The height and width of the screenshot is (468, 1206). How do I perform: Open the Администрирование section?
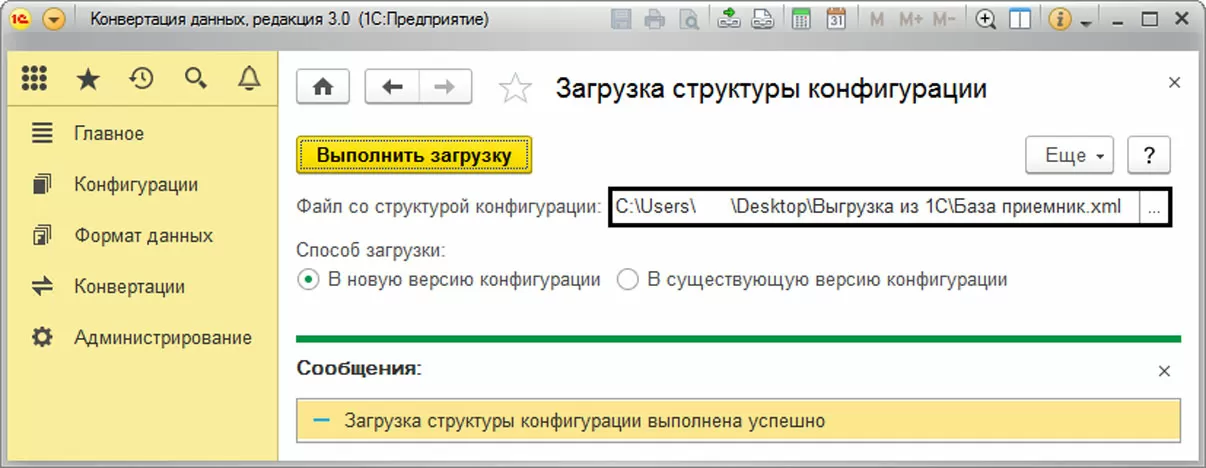163,338
